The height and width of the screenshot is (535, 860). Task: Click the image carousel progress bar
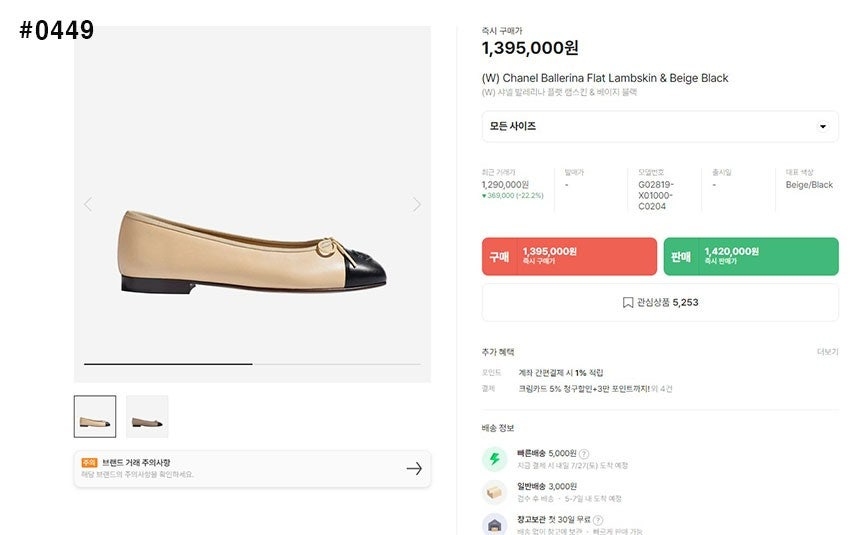(252, 364)
